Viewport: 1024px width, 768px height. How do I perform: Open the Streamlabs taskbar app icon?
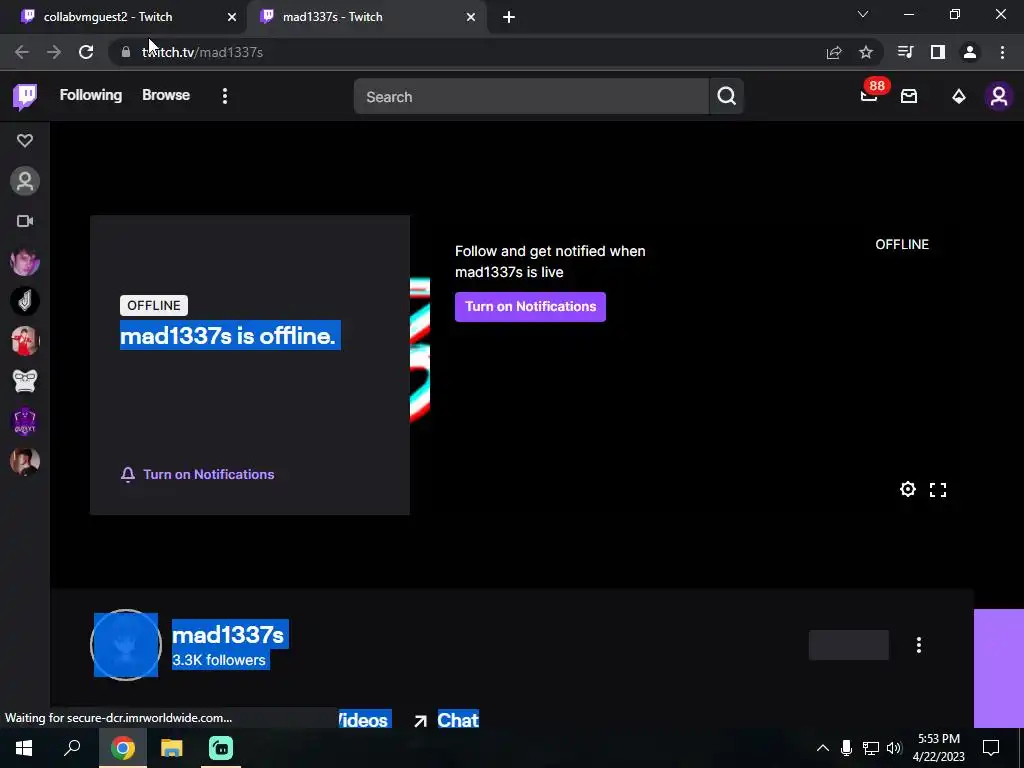coord(221,748)
